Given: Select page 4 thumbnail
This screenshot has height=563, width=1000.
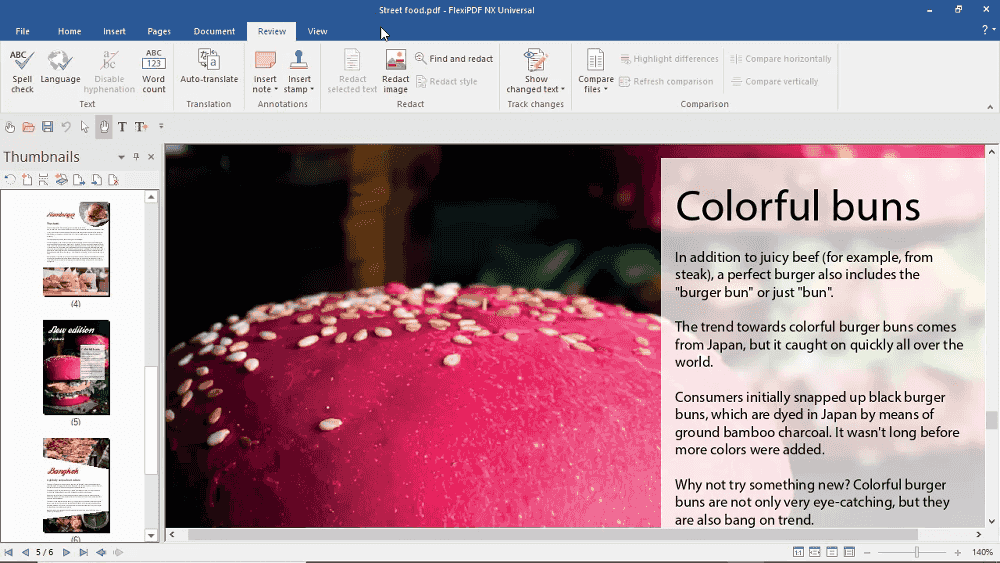Looking at the screenshot, I should coord(76,249).
